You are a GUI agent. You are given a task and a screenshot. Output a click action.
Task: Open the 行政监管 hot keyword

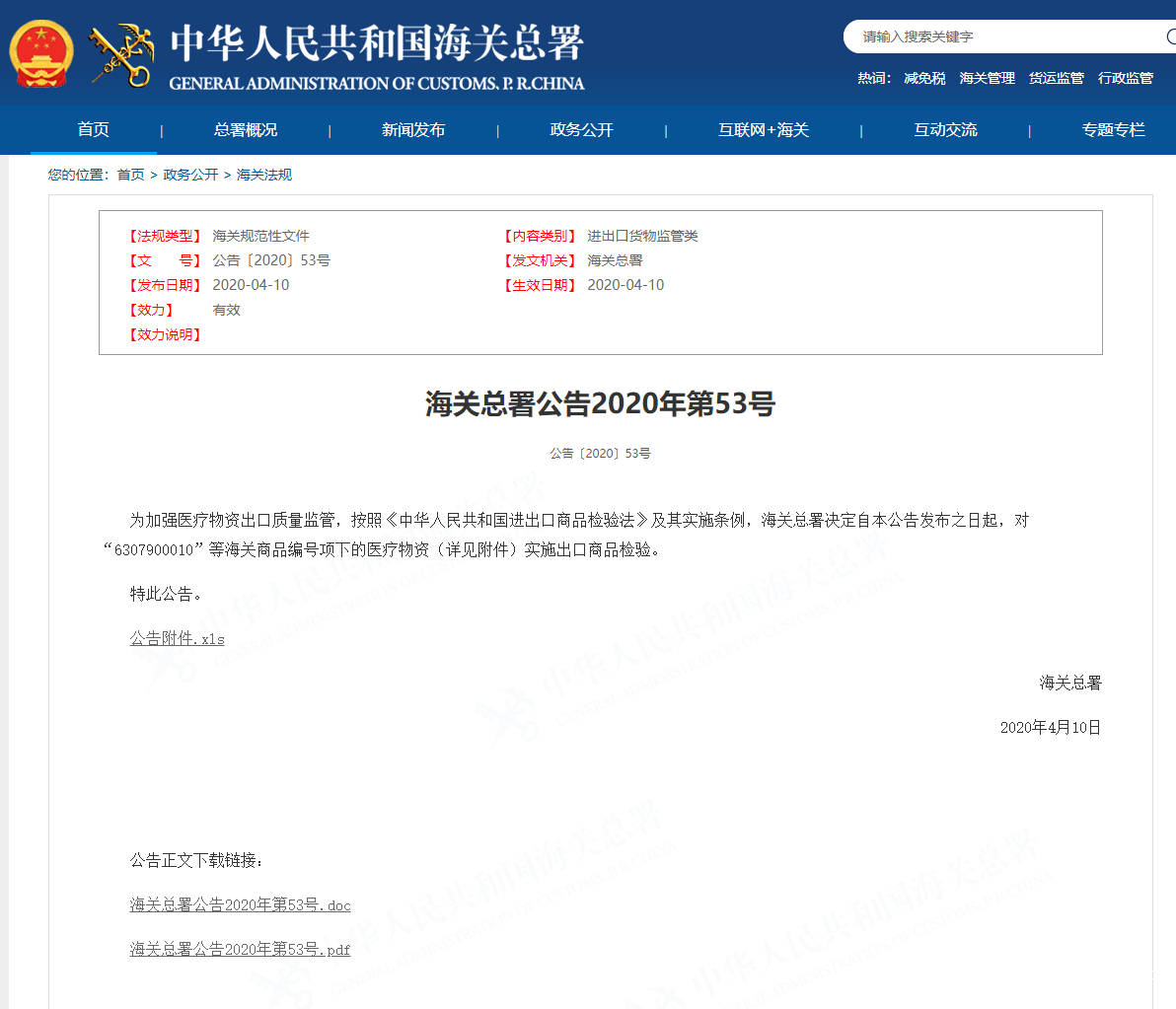(1125, 78)
